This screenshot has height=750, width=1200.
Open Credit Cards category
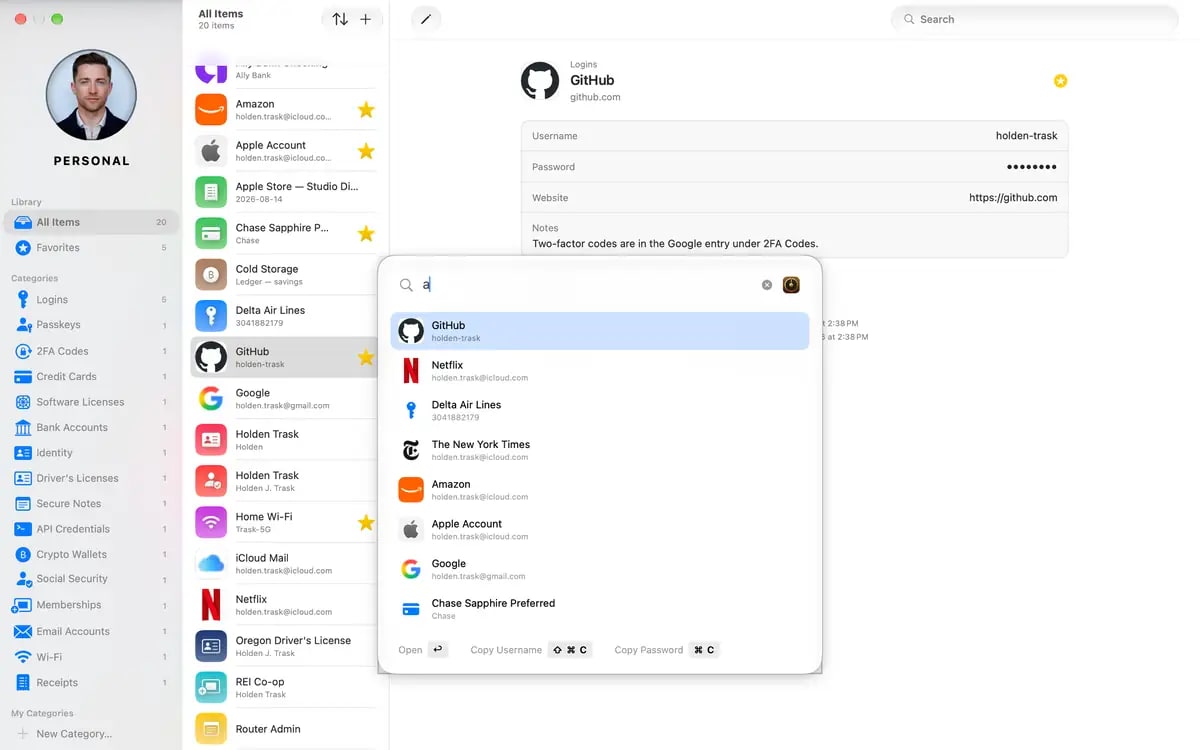[91, 376]
